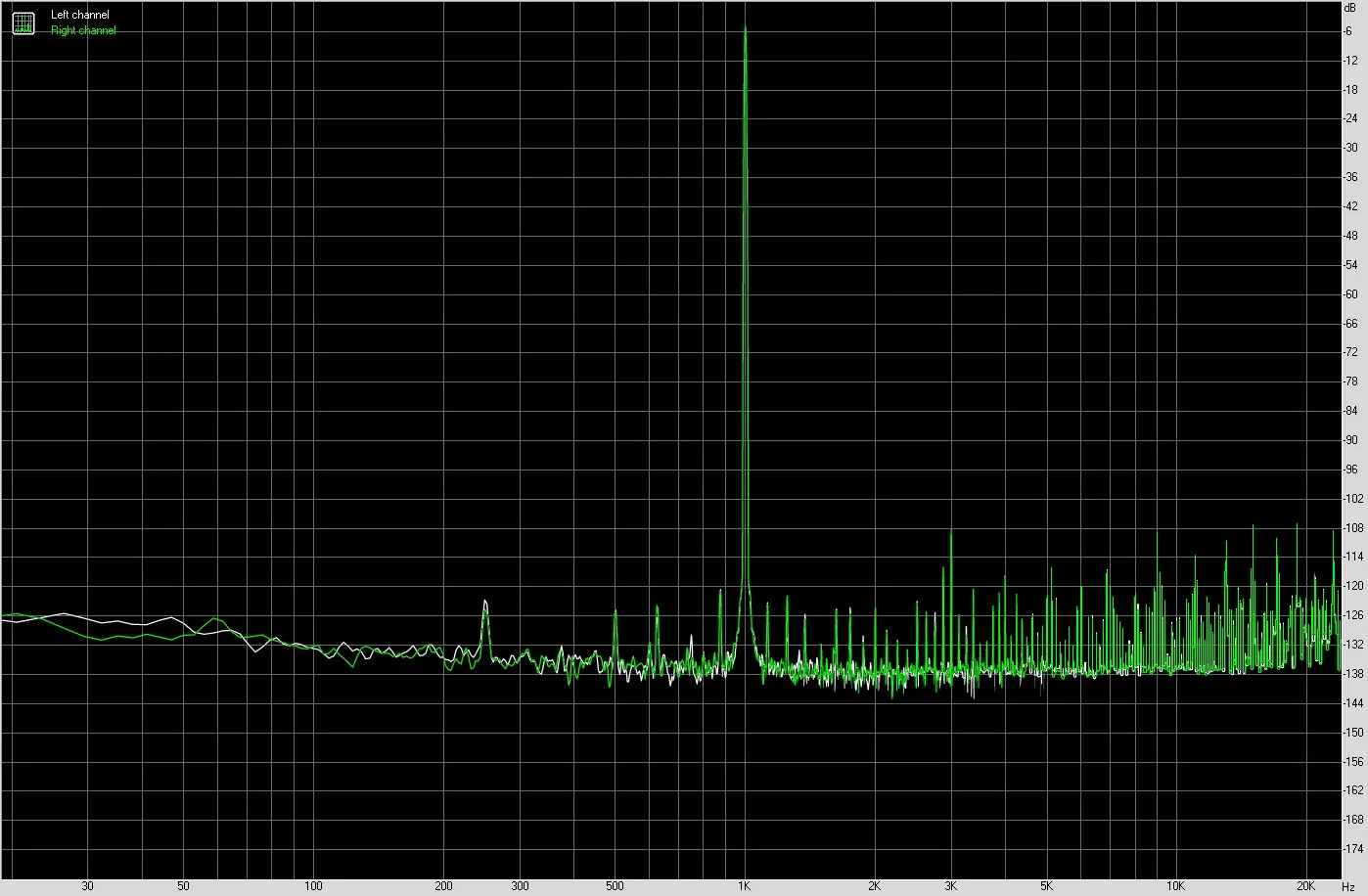Click the "5K" frequency axis label

pyautogui.click(x=1046, y=886)
